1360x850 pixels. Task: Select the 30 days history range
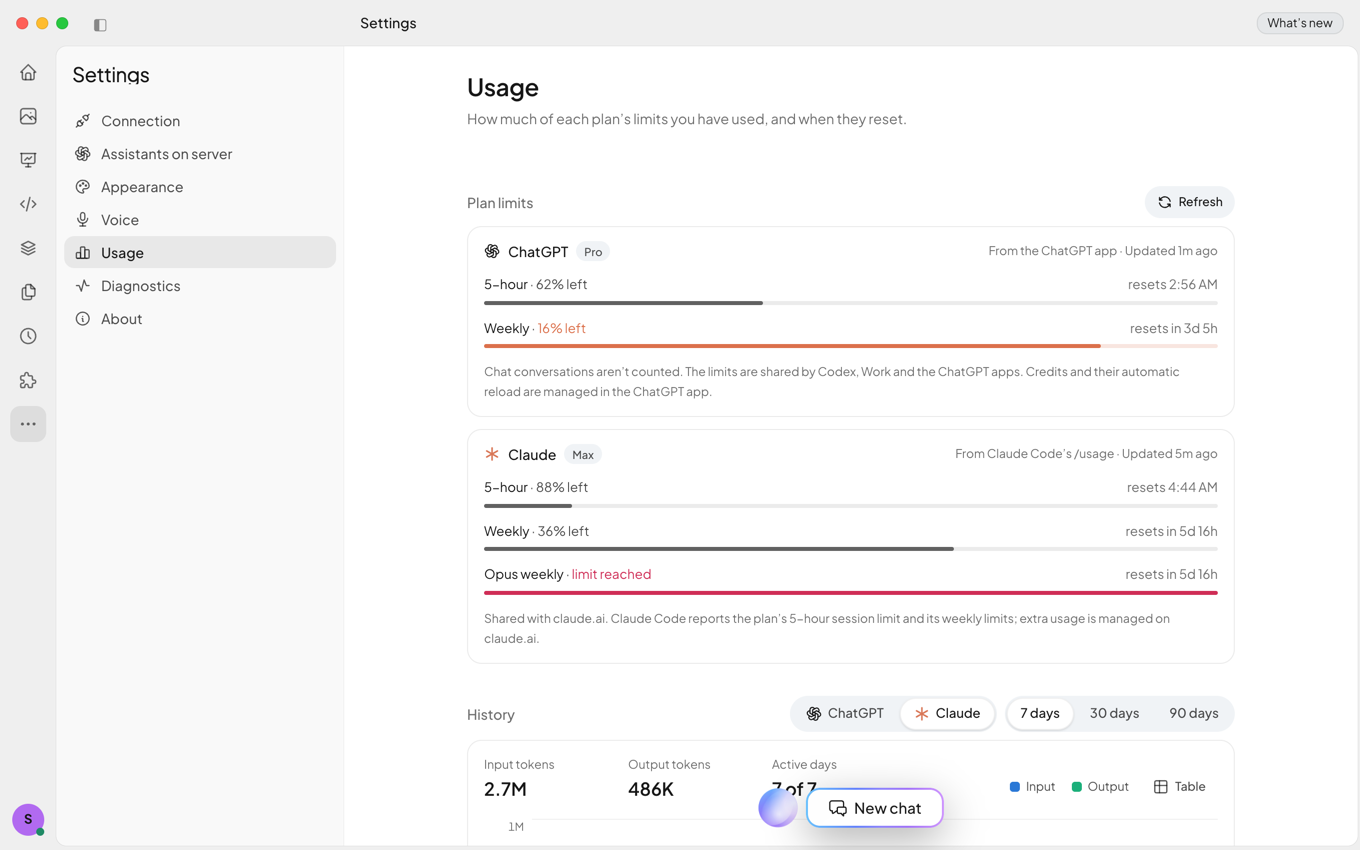(1114, 713)
